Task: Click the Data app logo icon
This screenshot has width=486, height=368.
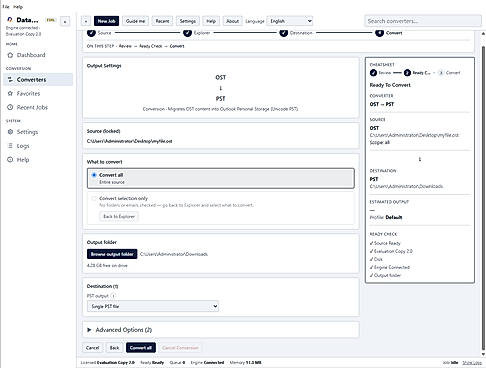Action: 10,20
